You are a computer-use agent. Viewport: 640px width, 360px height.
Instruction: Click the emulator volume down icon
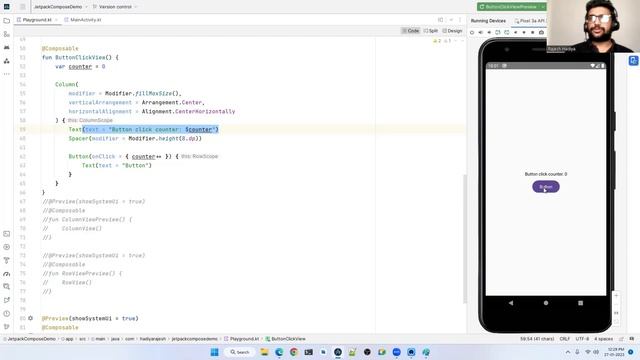pos(489,32)
